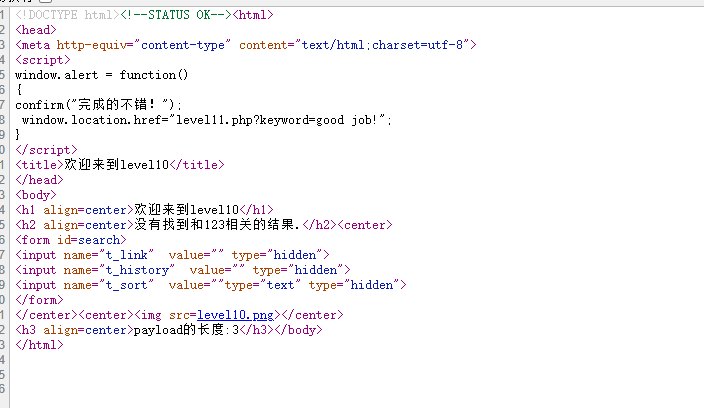Click the "t_sort" input name value

pos(126,285)
